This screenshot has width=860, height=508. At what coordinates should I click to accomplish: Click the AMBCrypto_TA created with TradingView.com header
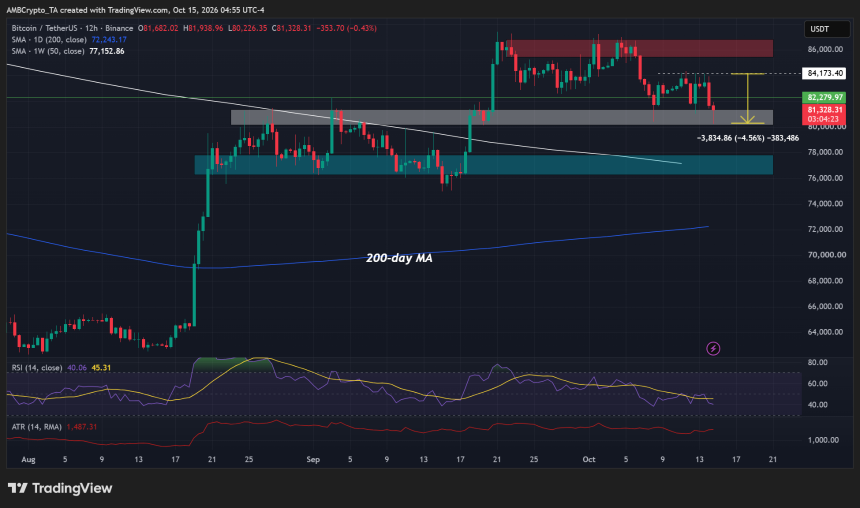(135, 10)
